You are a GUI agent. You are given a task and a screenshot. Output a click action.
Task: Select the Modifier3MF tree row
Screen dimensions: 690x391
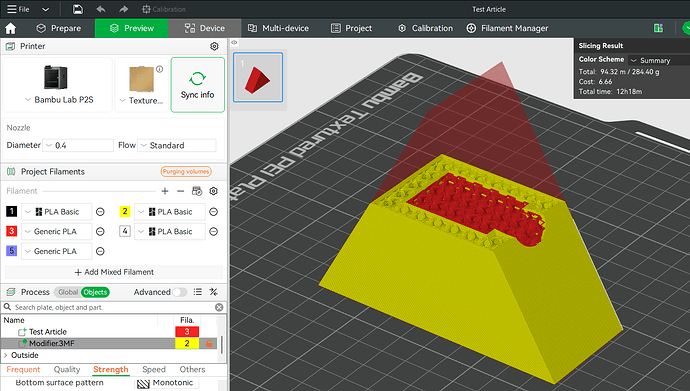point(109,343)
